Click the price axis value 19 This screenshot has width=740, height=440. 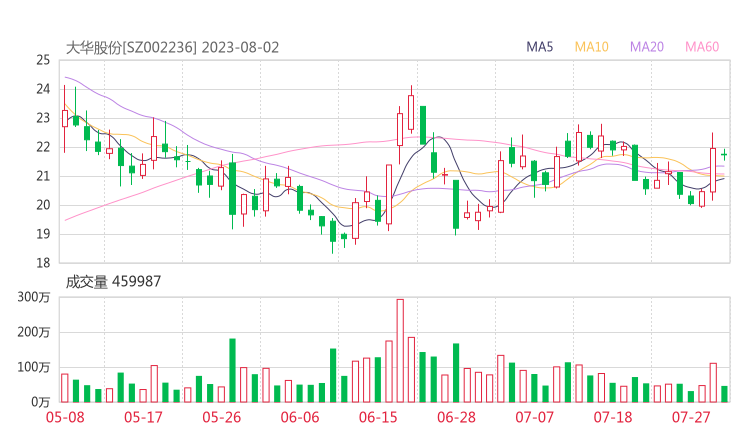click(x=43, y=234)
